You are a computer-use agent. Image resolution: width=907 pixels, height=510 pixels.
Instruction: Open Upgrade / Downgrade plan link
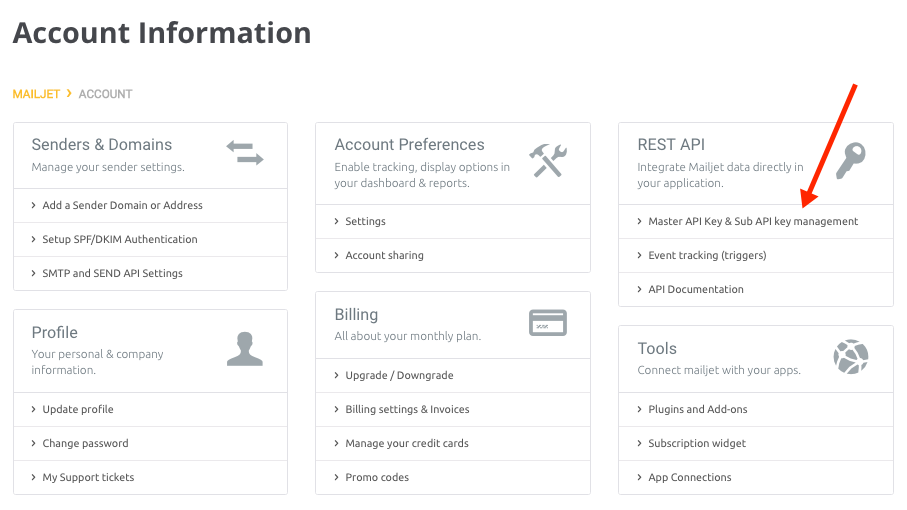tap(400, 375)
